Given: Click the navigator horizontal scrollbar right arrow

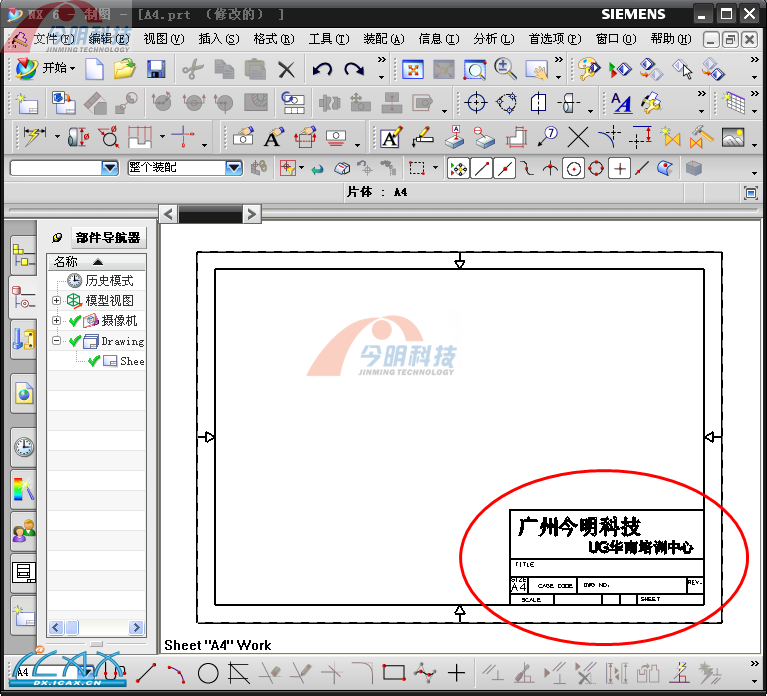Looking at the screenshot, I should pos(136,627).
